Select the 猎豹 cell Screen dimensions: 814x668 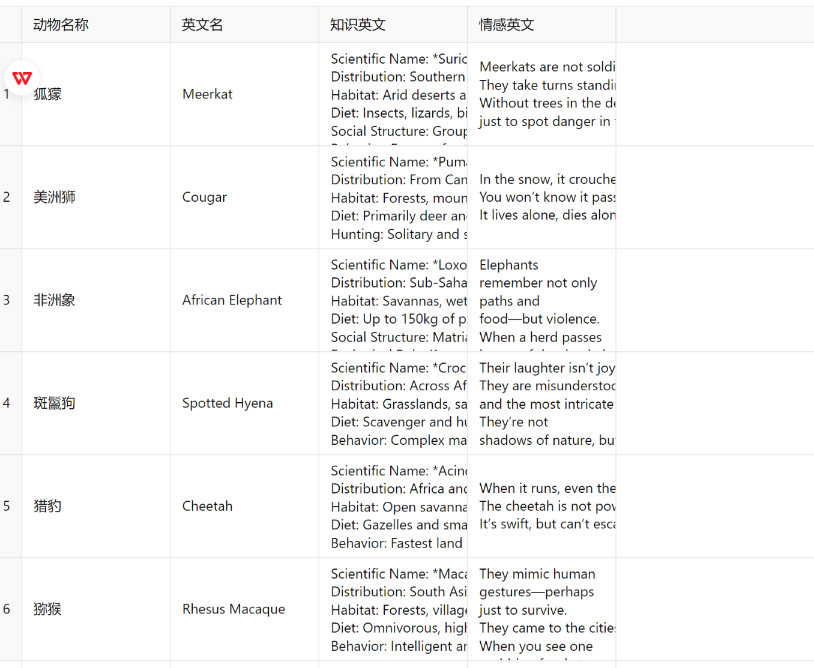(x=47, y=506)
